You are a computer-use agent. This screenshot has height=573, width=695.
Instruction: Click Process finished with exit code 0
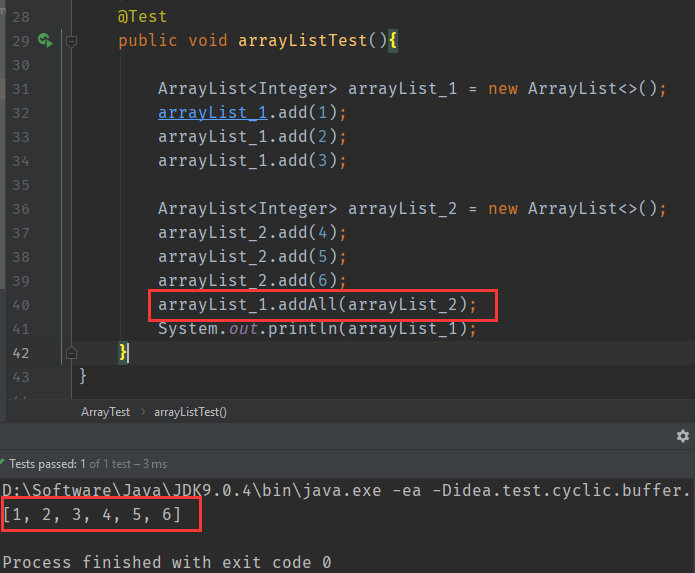[167, 562]
